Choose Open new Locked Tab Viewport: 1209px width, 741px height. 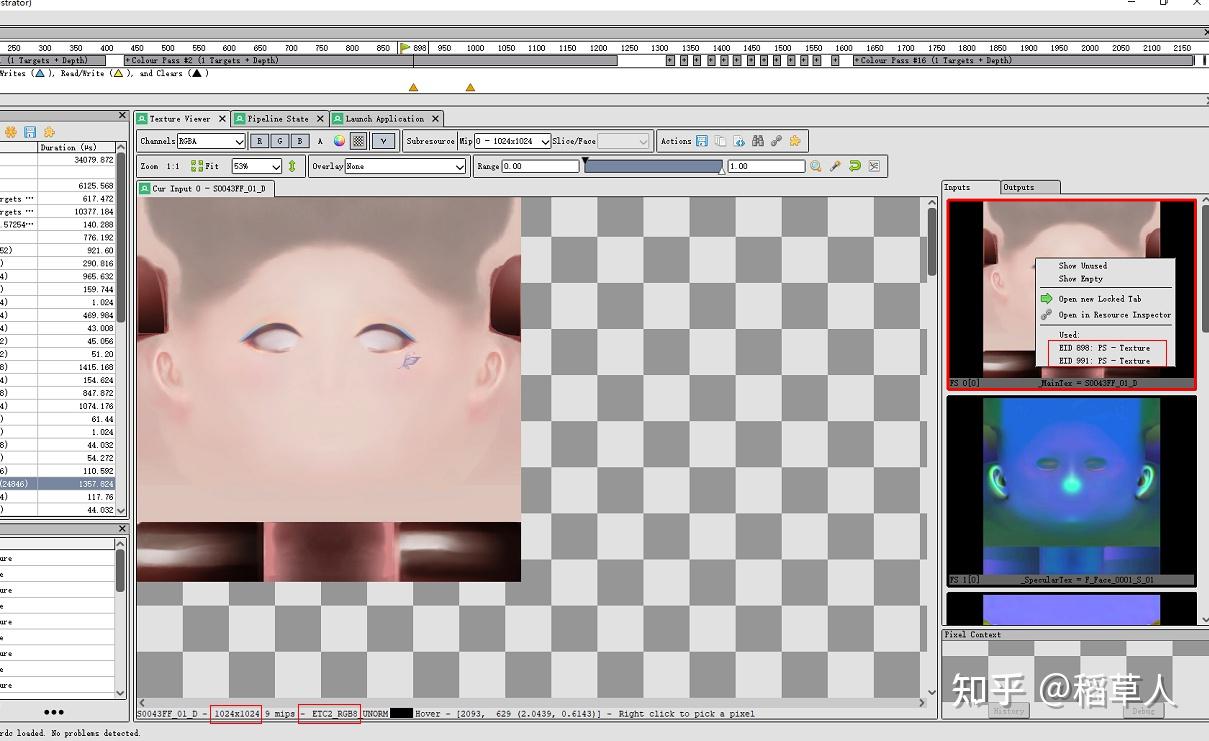(1100, 299)
